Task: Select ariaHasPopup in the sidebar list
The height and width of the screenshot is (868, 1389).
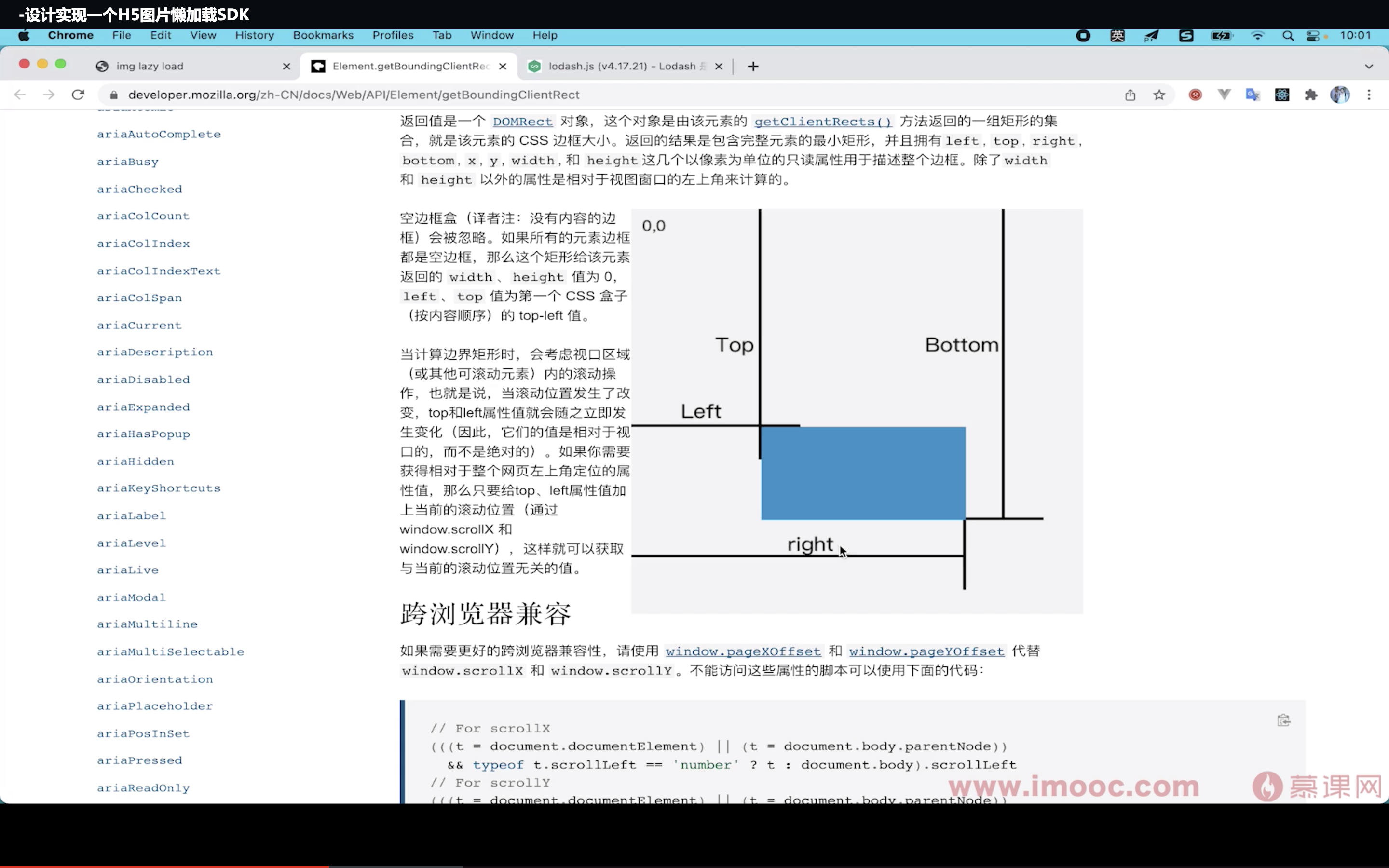Action: 143,434
